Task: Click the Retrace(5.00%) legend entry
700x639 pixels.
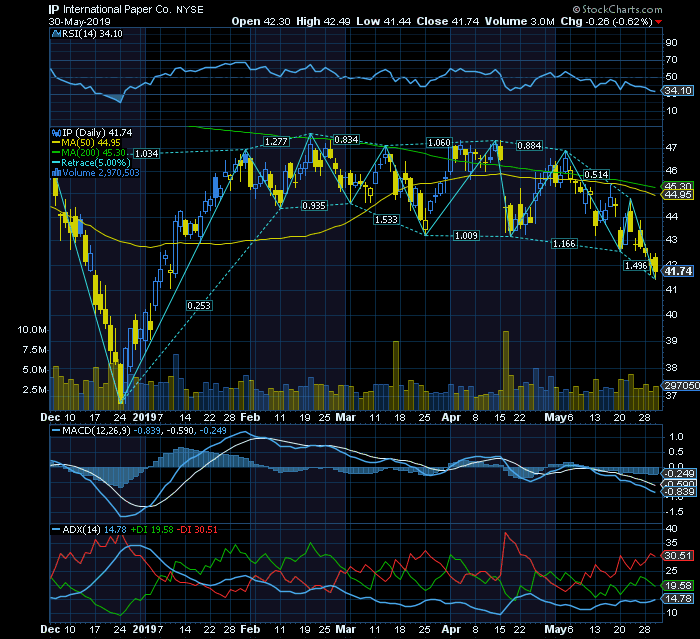Action: click(x=91, y=163)
